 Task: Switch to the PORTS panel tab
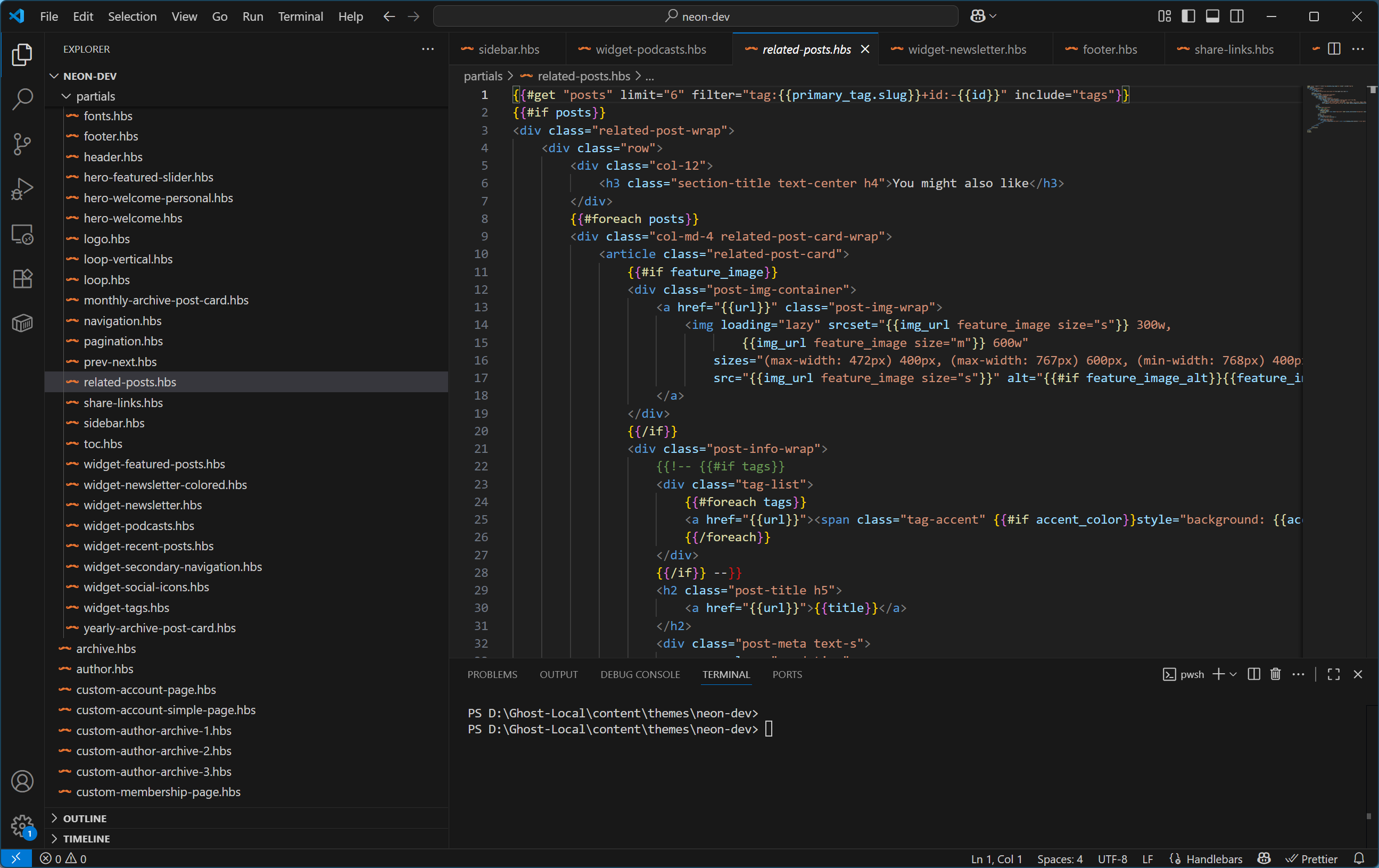pyautogui.click(x=787, y=674)
